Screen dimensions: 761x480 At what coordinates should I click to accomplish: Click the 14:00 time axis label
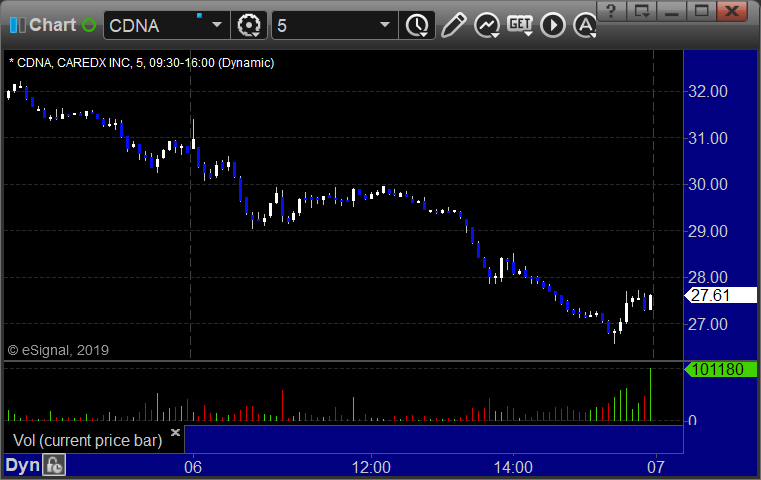point(513,467)
